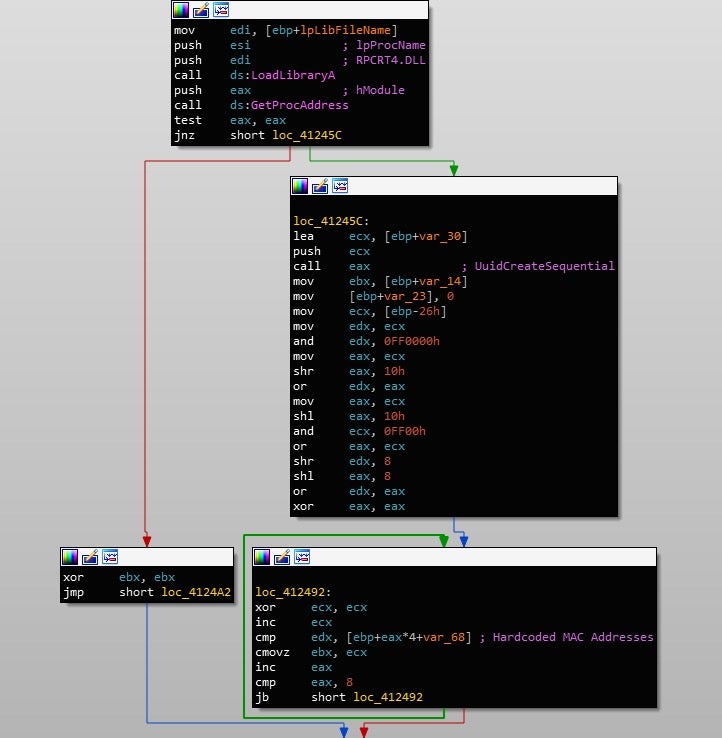Set the node color of the xor ebx block
The image size is (722, 738).
click(x=70, y=557)
